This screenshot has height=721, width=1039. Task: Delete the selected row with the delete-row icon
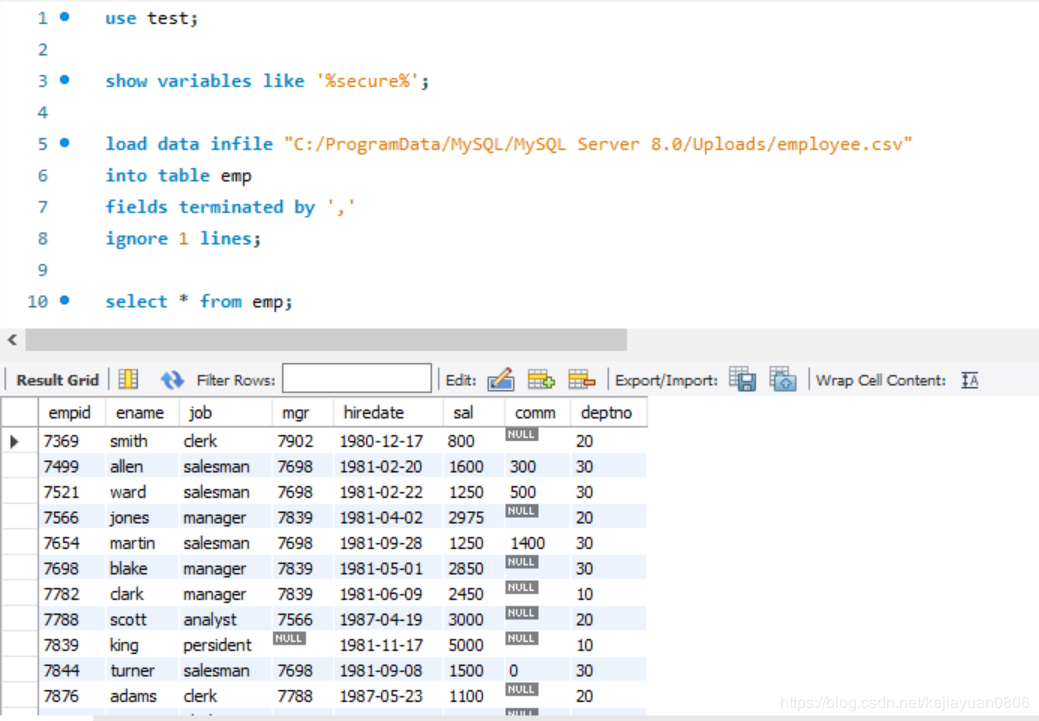pyautogui.click(x=581, y=379)
